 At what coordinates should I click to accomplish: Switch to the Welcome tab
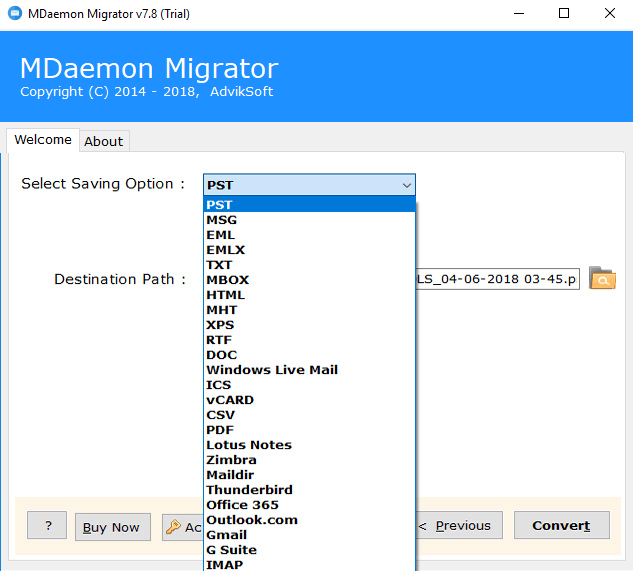pos(43,140)
